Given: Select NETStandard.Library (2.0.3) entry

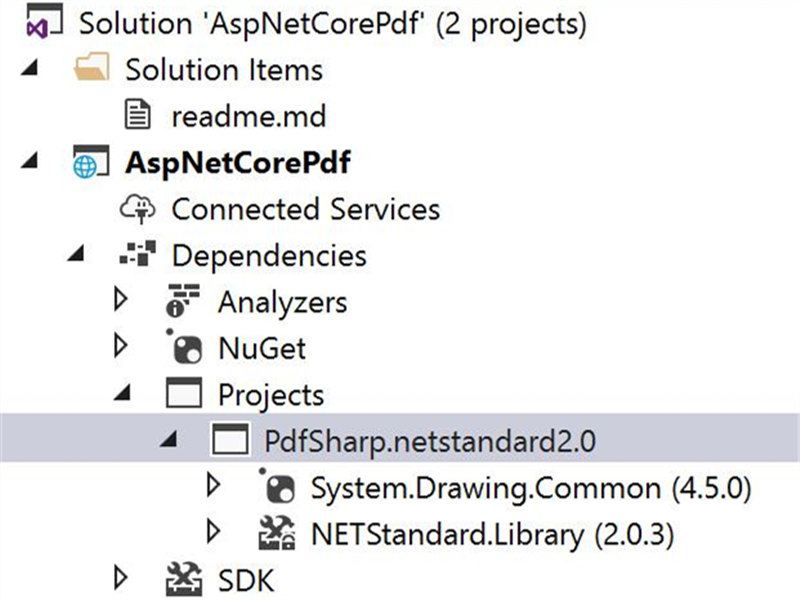Looking at the screenshot, I should (x=459, y=533).
